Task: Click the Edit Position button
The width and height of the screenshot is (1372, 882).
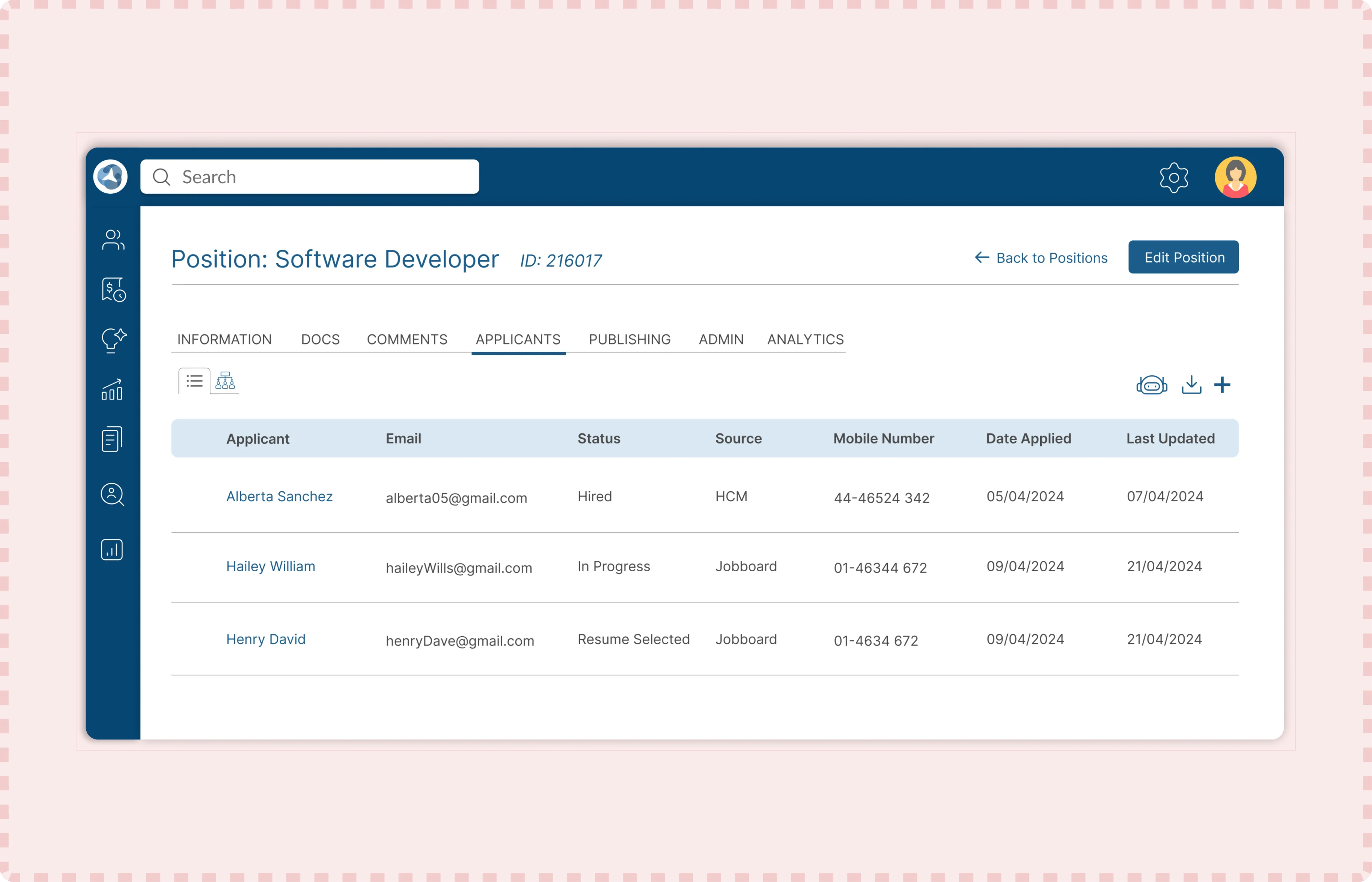Action: 1184,258
